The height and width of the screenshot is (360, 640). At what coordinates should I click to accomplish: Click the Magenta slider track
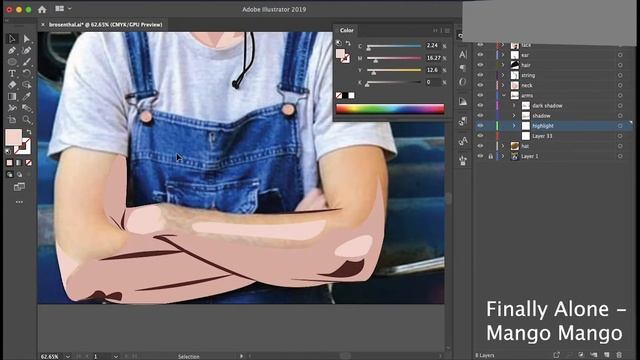(394, 58)
